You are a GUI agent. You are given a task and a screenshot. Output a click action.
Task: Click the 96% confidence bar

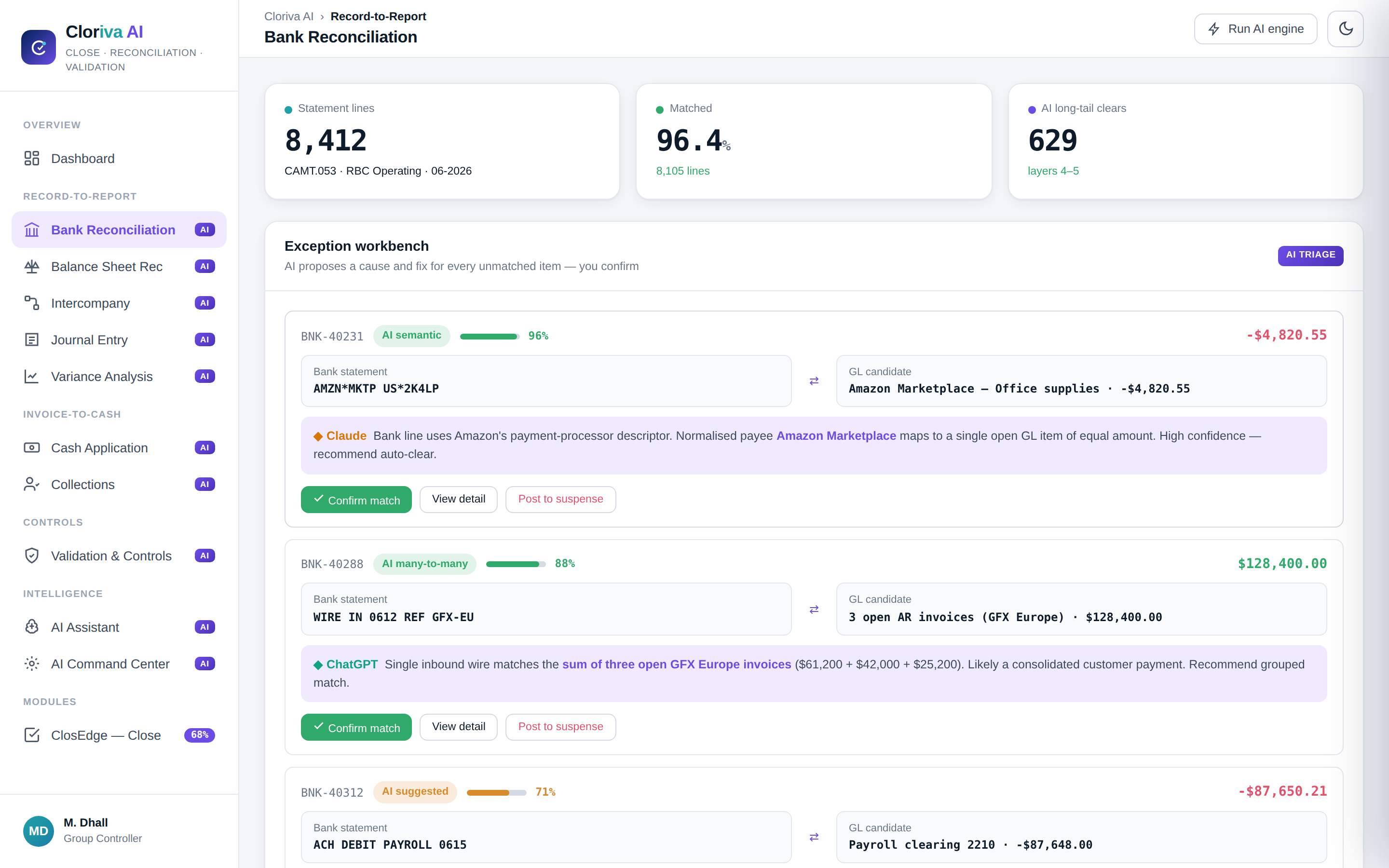coord(490,337)
